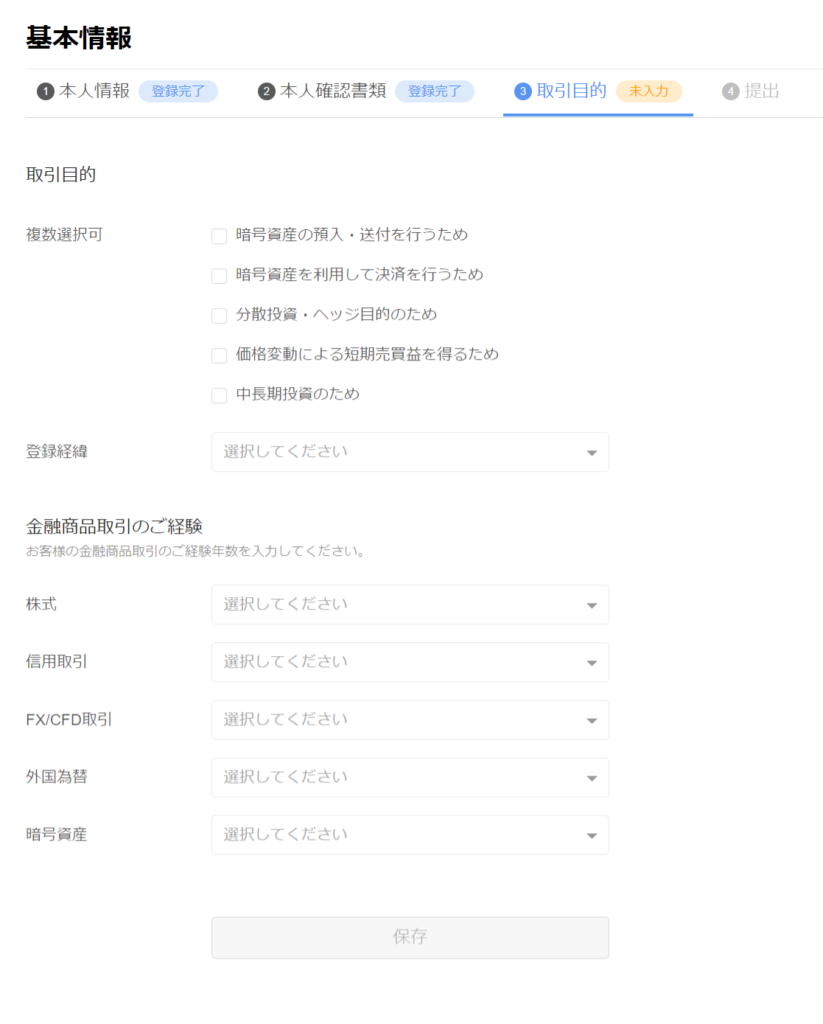Go to the 本人確認書類 step tab
The width and height of the screenshot is (823, 1024).
pos(366,91)
